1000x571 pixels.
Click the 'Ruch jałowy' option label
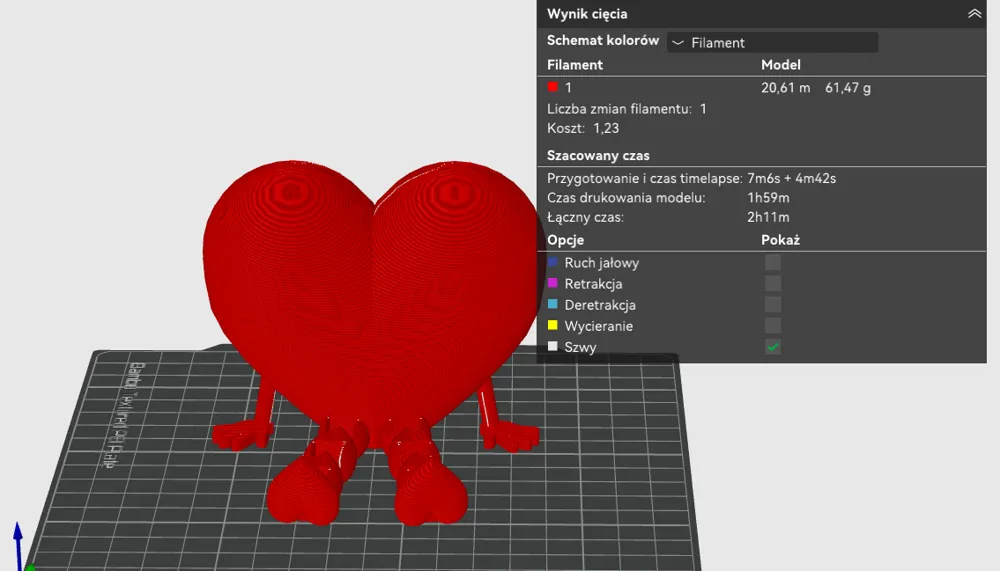pyautogui.click(x=601, y=263)
